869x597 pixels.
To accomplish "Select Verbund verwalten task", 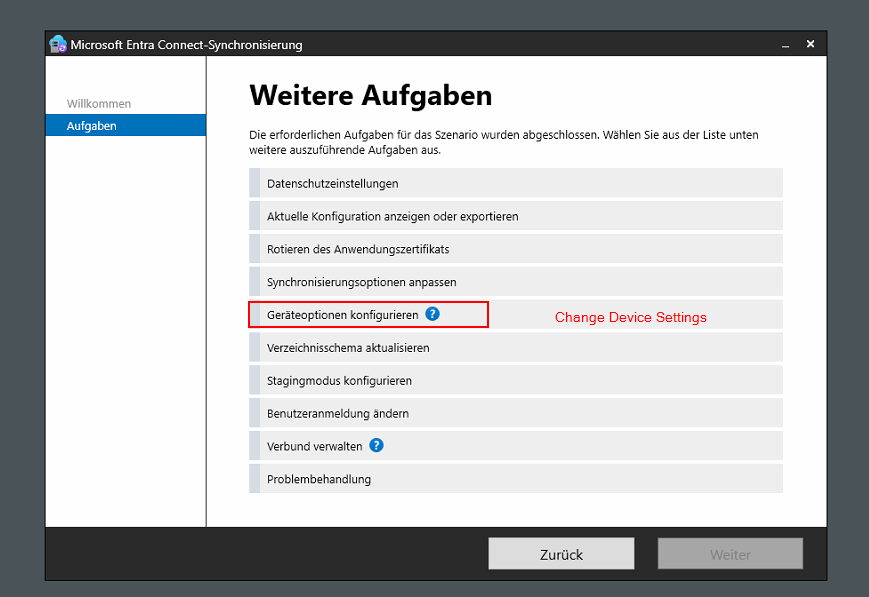I will coord(515,446).
